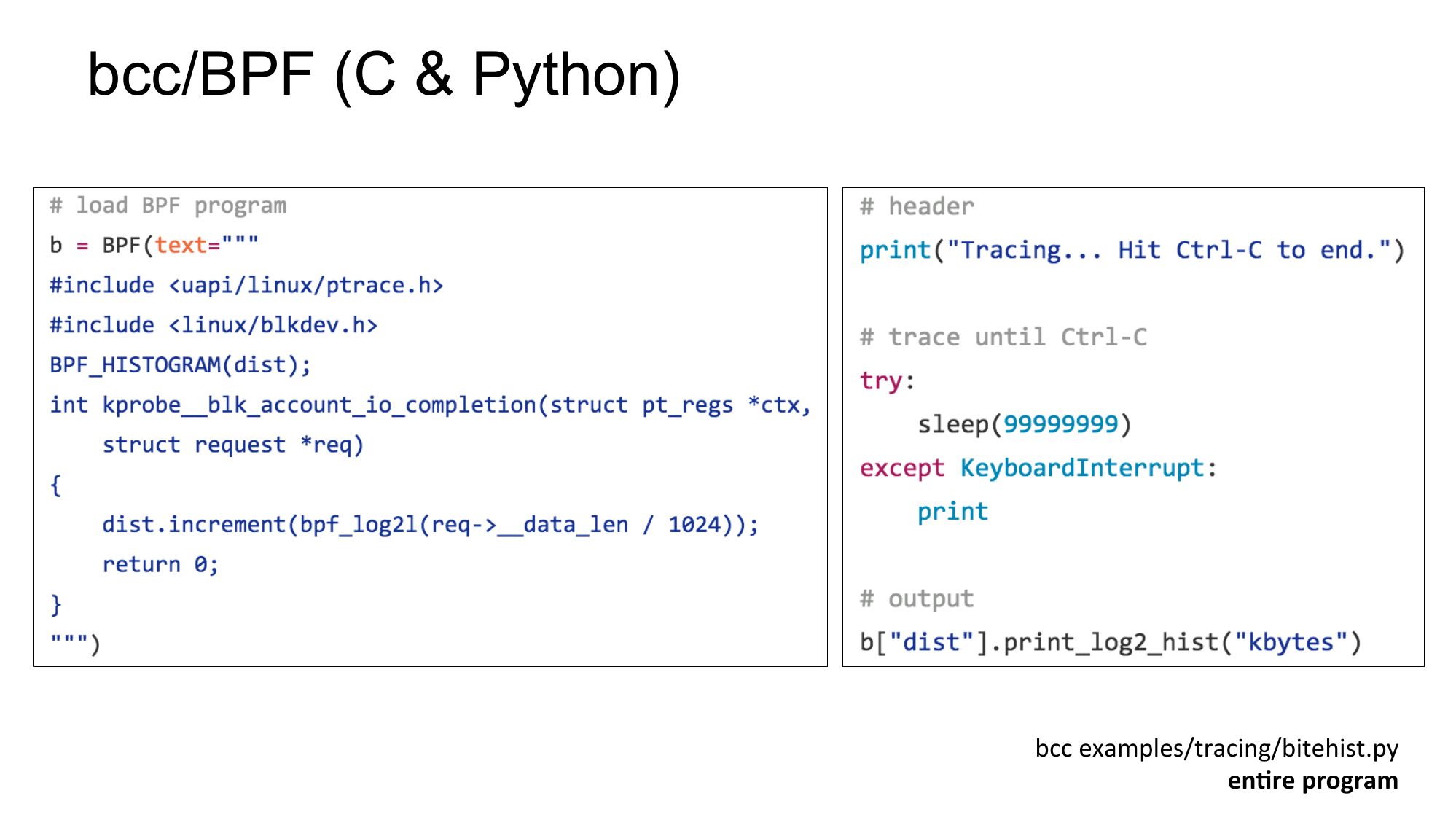Click the '# load BPF program' comment
1456x820 pixels.
click(x=168, y=206)
